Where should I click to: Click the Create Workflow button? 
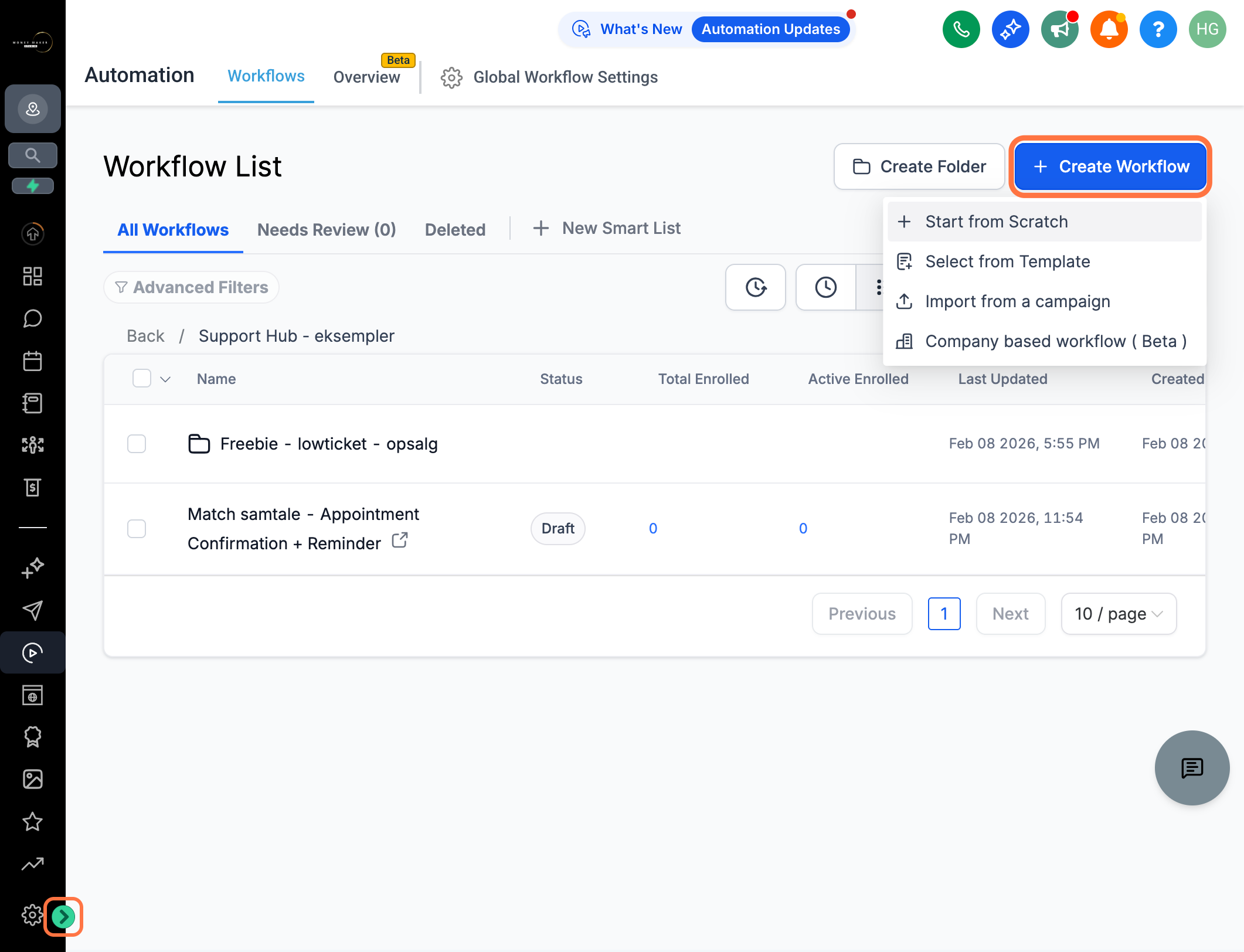[x=1110, y=166]
